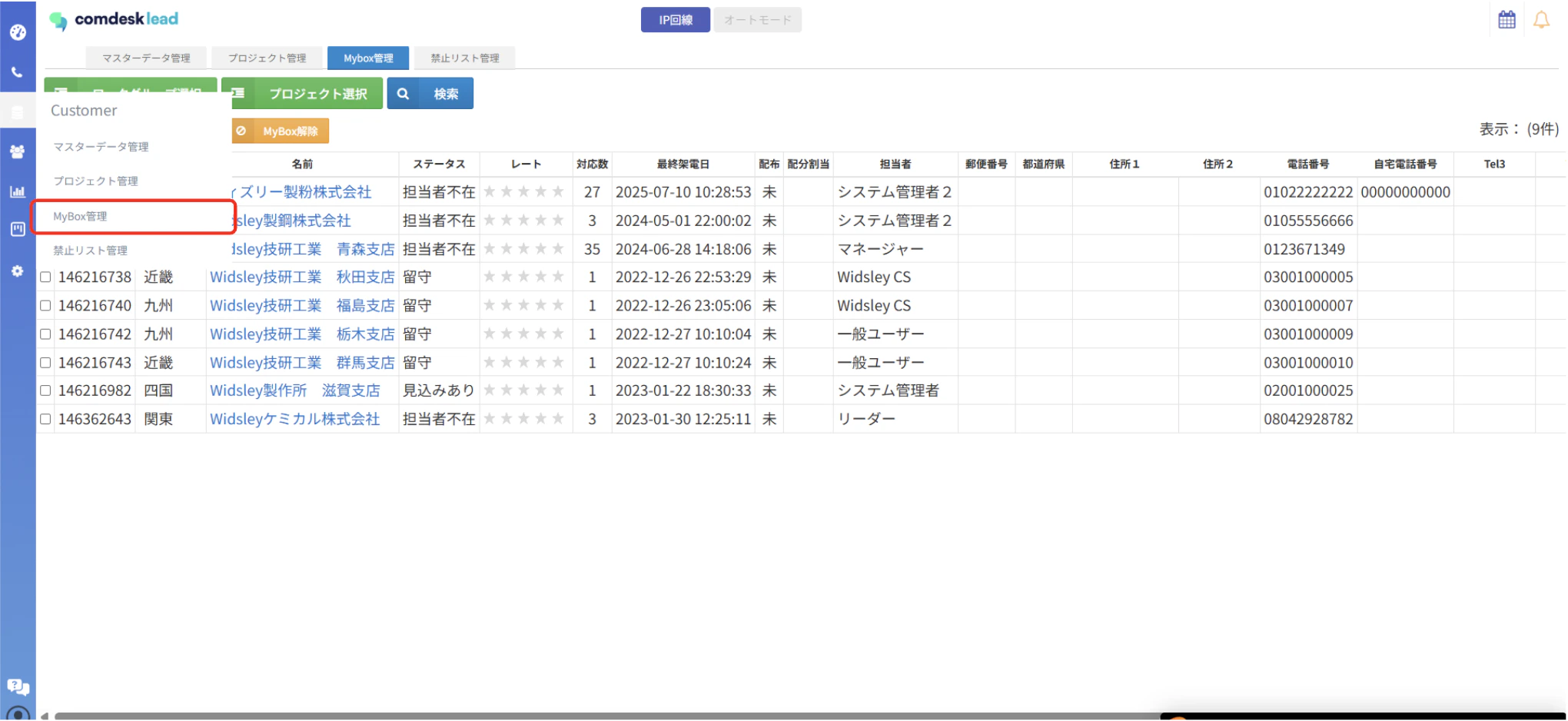The image size is (1568, 721).
Task: Tick the checkbox for row 146216740
Action: pos(45,305)
